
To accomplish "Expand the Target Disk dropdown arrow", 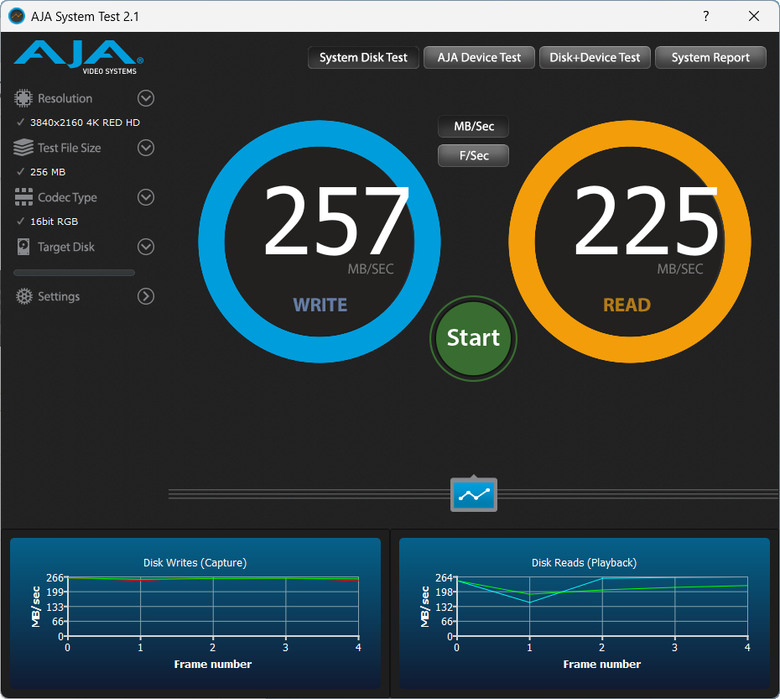I will (x=146, y=247).
